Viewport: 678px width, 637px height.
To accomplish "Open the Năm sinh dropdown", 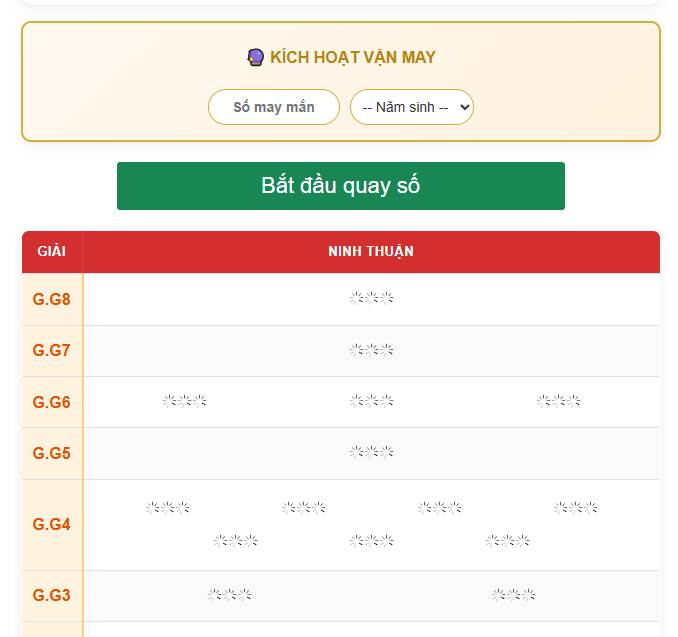I will point(412,107).
